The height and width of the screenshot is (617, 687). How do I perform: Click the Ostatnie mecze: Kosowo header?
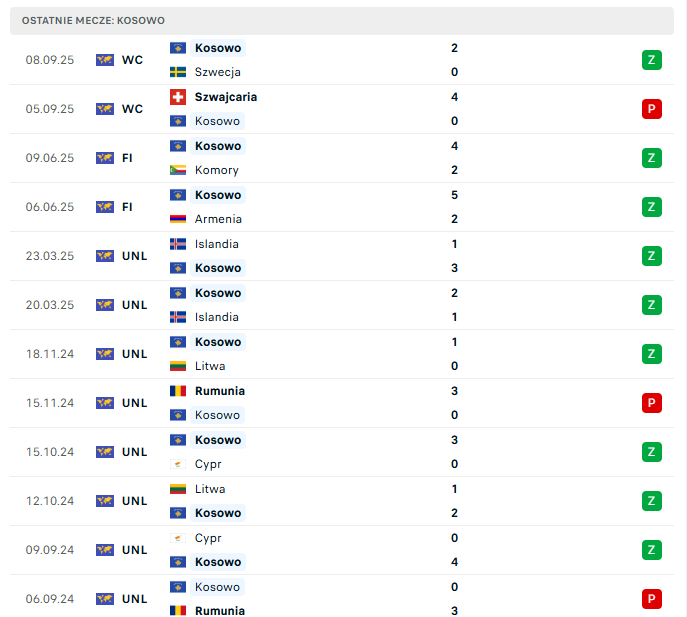pos(94,20)
